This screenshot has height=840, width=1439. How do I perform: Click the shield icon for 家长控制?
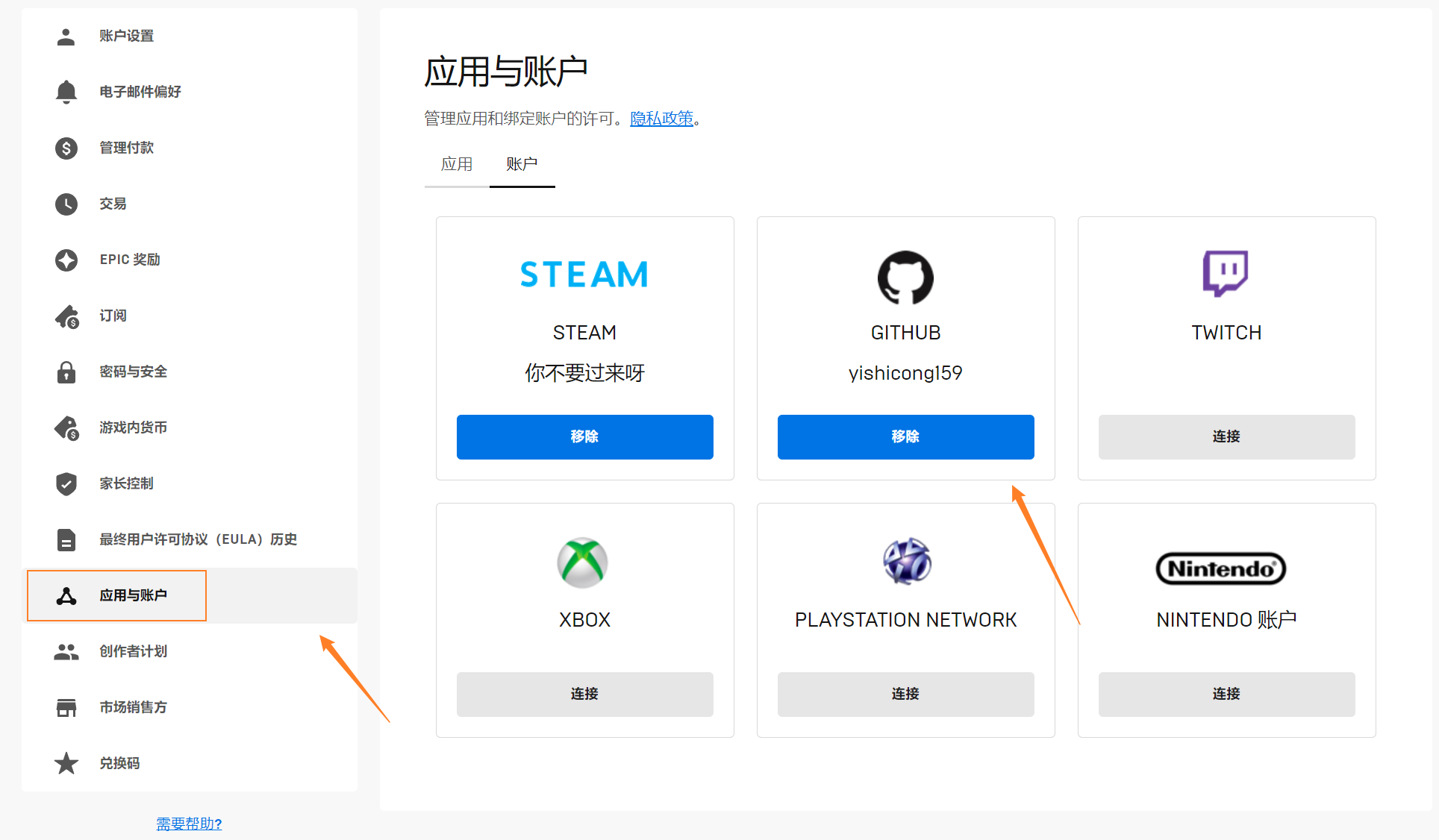click(66, 483)
